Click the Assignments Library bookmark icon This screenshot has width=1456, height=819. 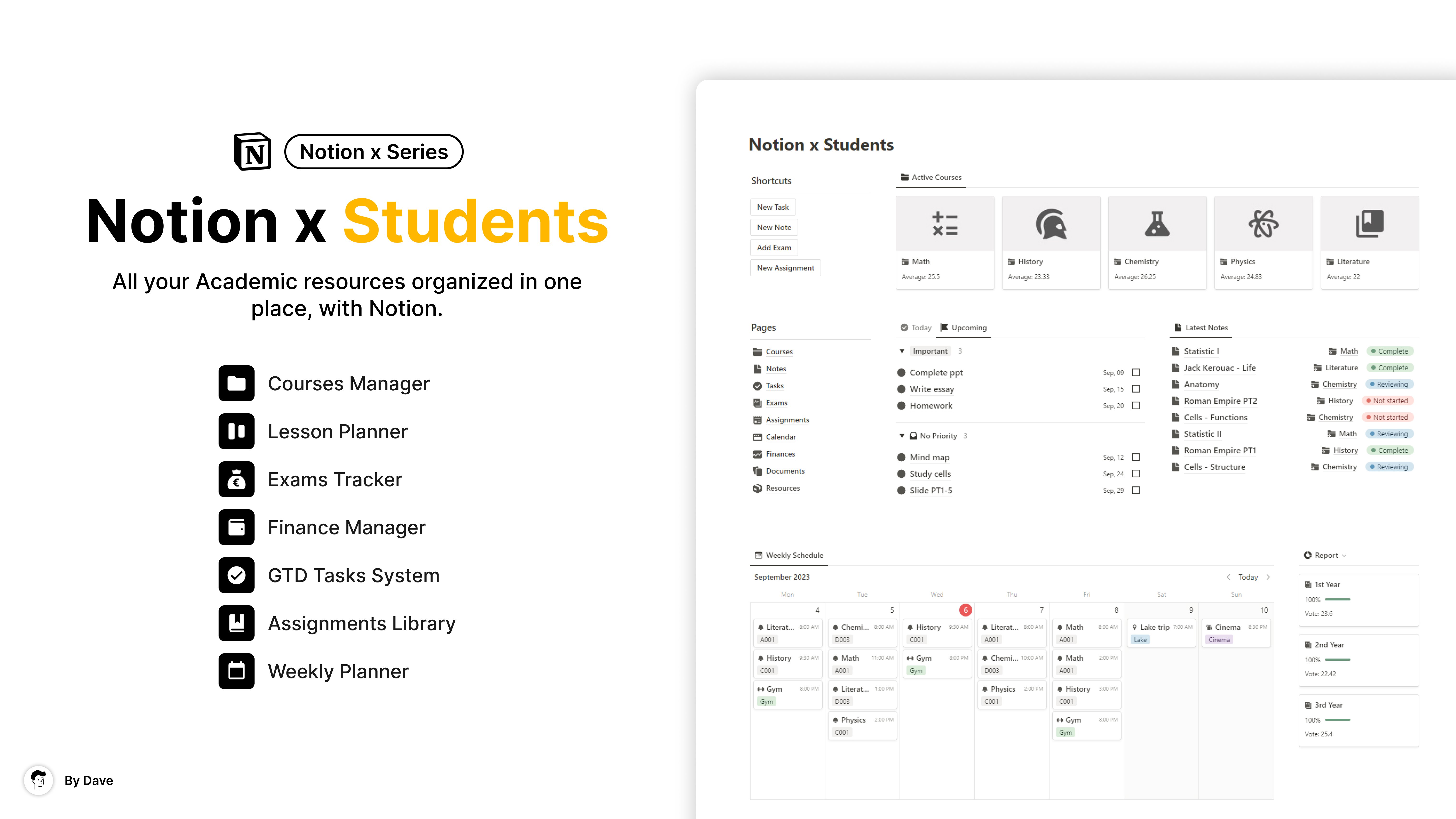click(236, 623)
